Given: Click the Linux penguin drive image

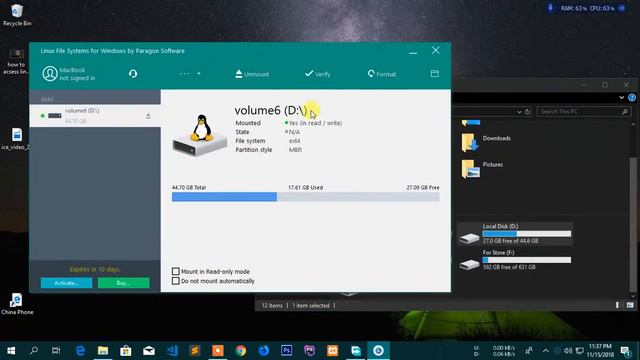Looking at the screenshot, I should [200, 135].
